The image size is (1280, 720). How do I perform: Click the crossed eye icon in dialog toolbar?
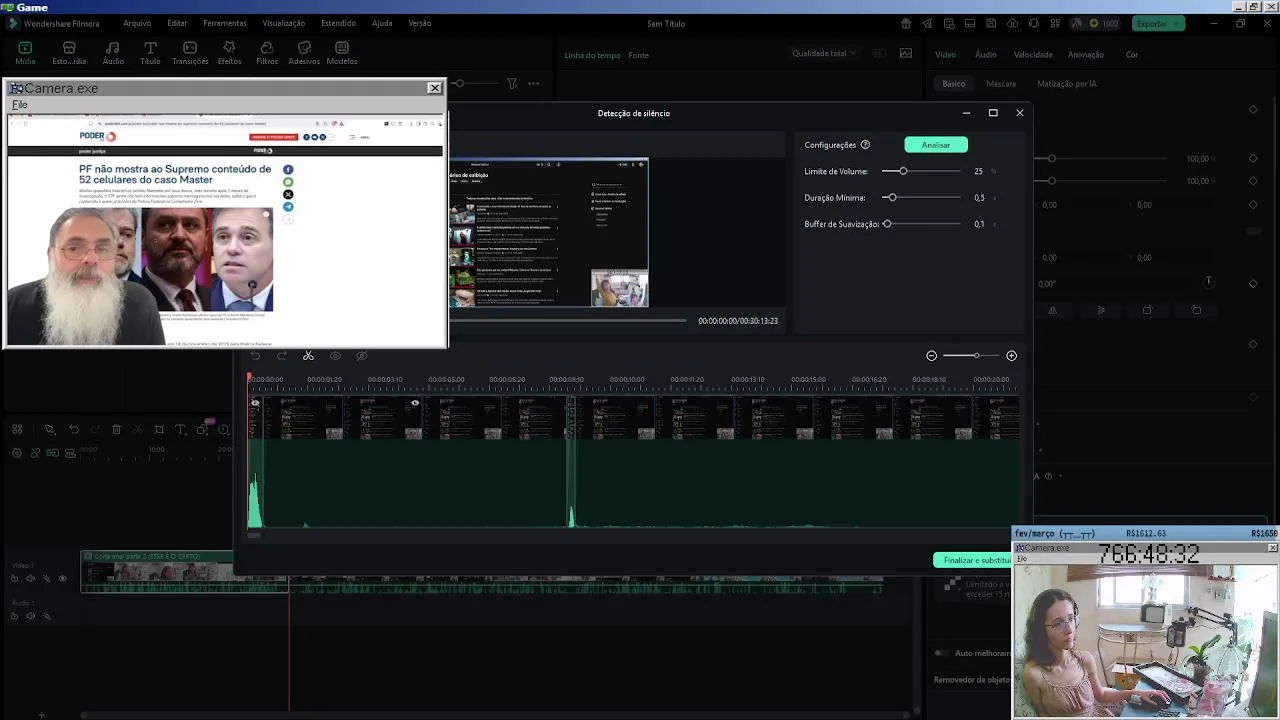[362, 356]
